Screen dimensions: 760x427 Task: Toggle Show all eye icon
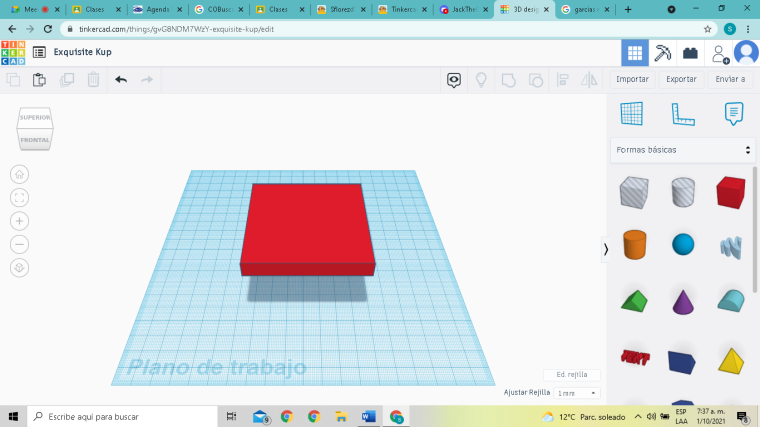click(x=454, y=80)
